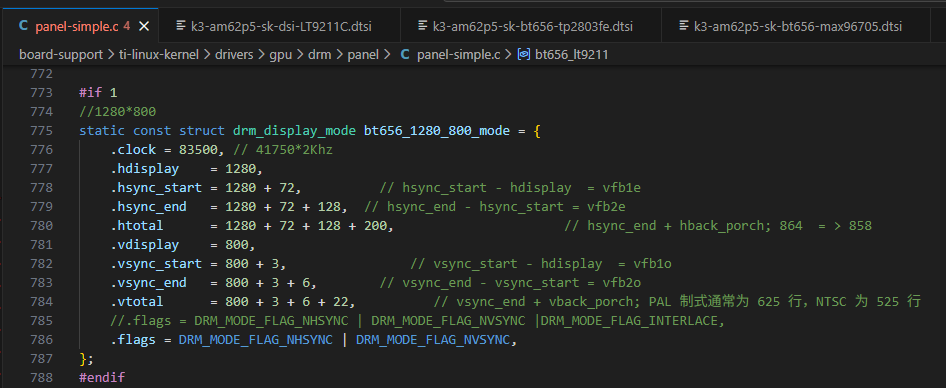Image resolution: width=946 pixels, height=388 pixels.
Task: Click line number 775 in gutter
Action: [x=40, y=130]
